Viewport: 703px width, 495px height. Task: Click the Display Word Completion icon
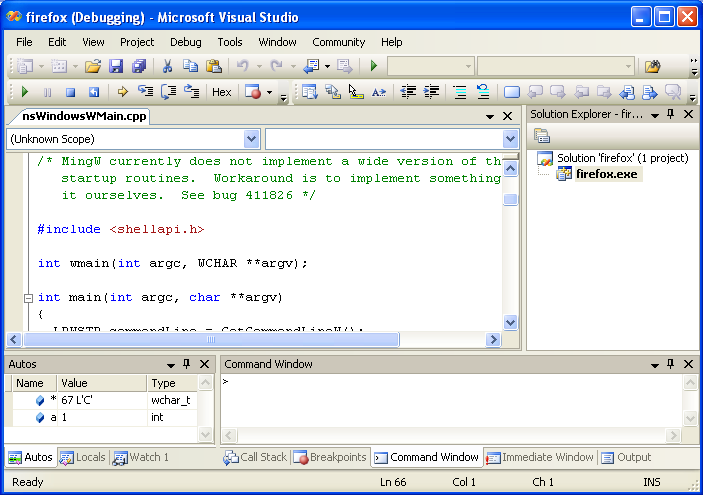(x=379, y=92)
